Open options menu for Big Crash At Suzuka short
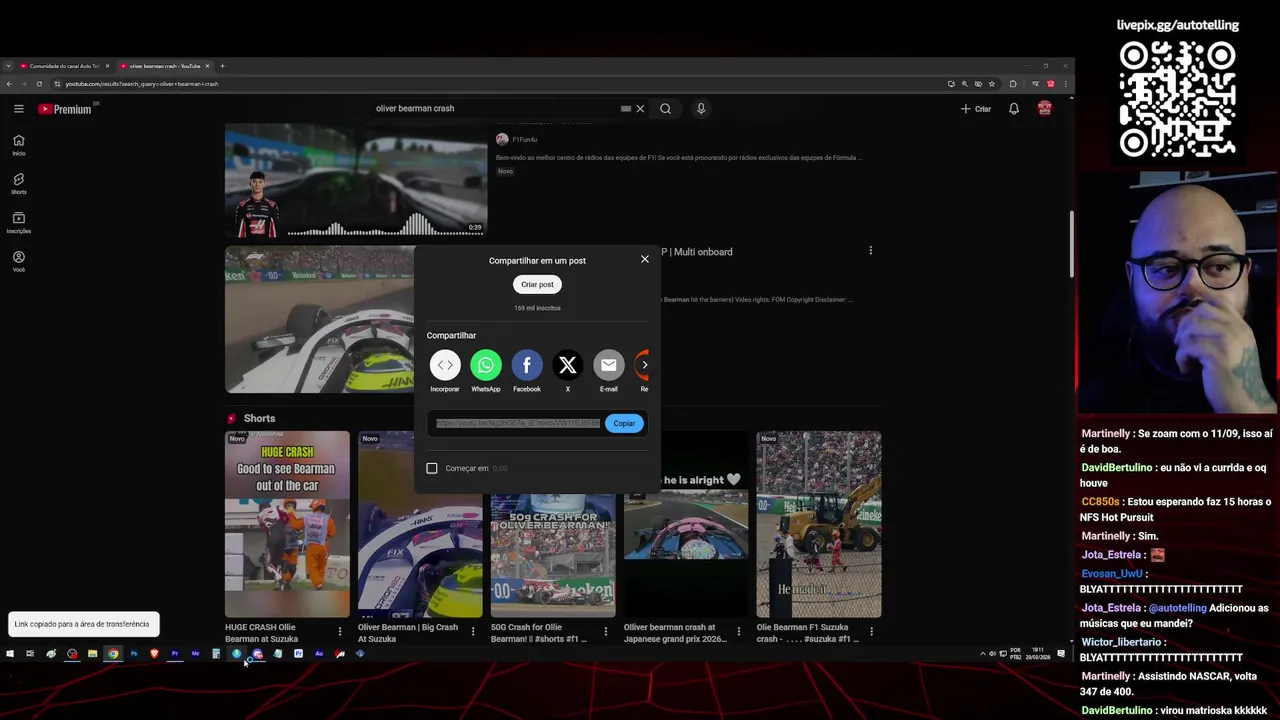 (473, 632)
